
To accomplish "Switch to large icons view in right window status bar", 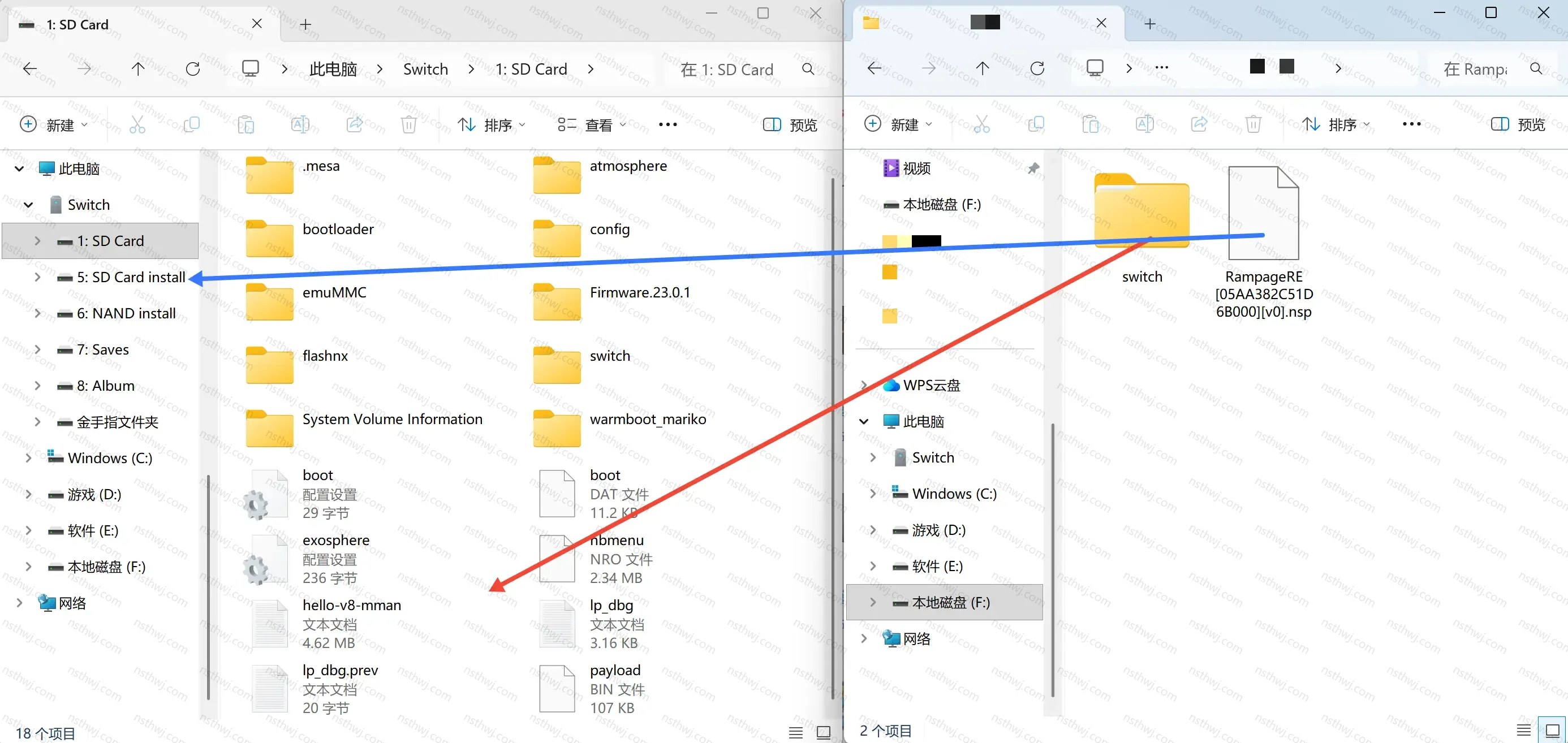I will click(1552, 730).
